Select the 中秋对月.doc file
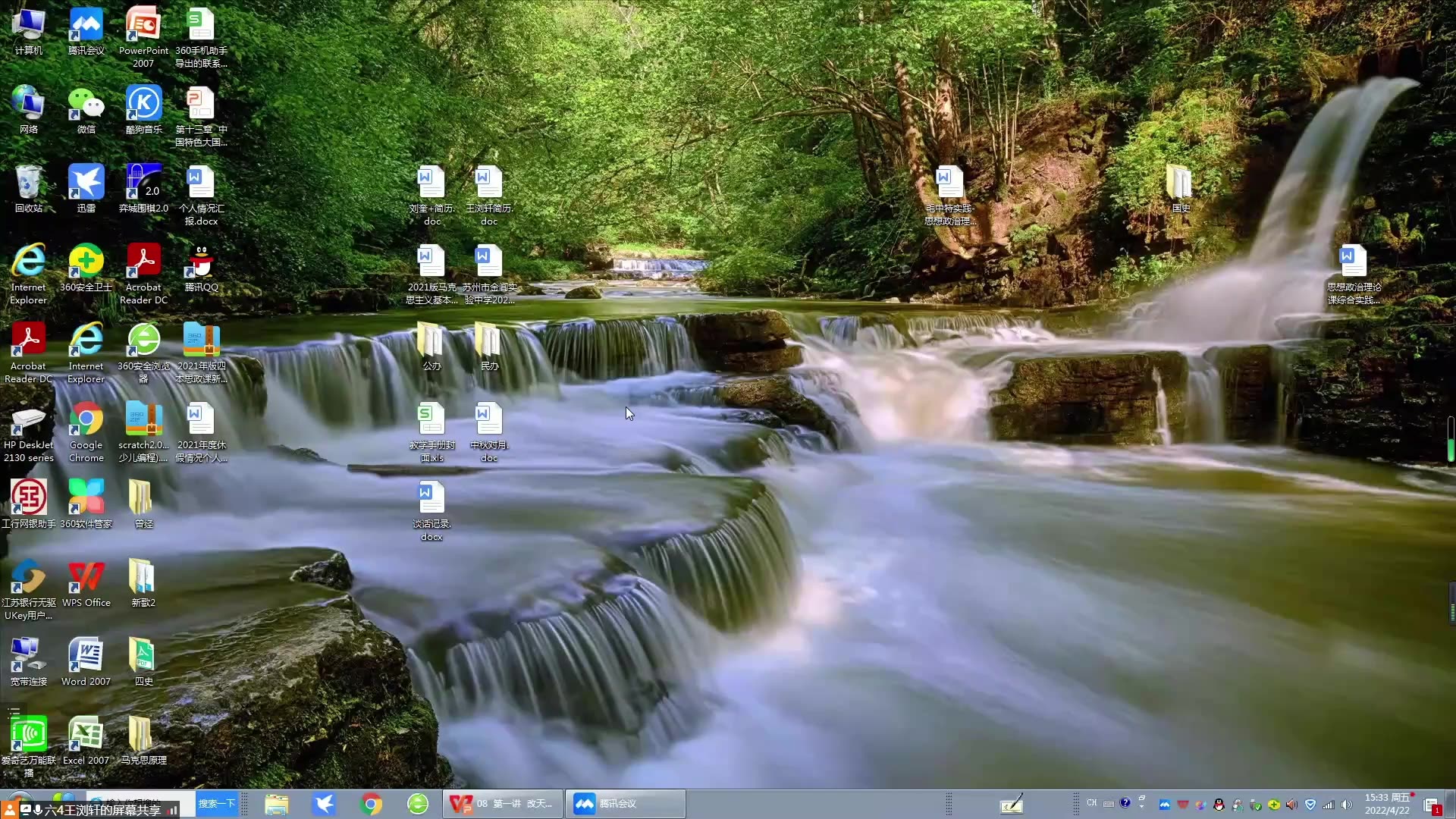 click(x=489, y=432)
